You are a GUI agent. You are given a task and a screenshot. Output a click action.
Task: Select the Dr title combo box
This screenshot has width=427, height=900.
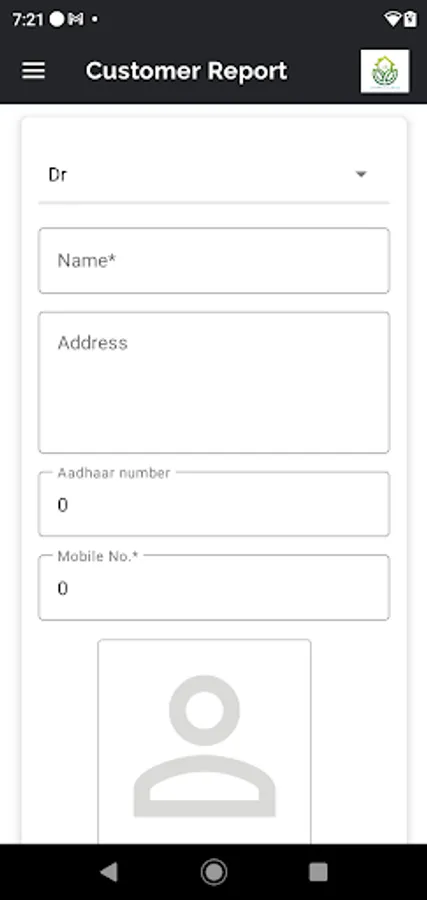click(x=214, y=174)
